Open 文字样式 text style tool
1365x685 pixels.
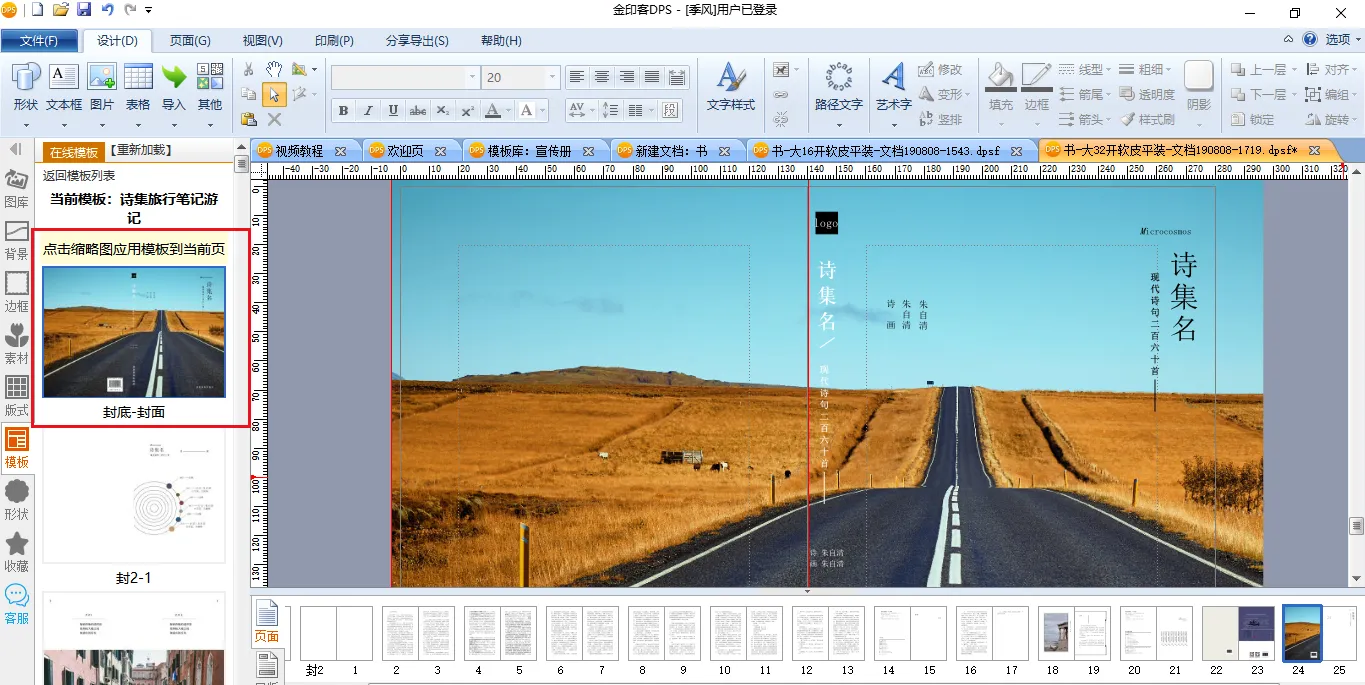pos(731,86)
